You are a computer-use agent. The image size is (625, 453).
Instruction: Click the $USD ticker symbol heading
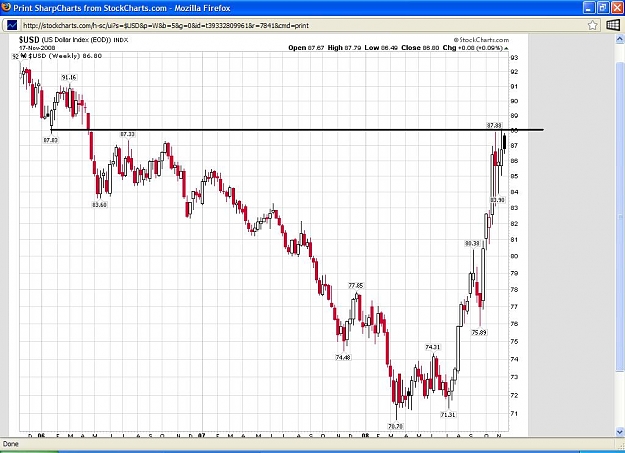[x=29, y=39]
